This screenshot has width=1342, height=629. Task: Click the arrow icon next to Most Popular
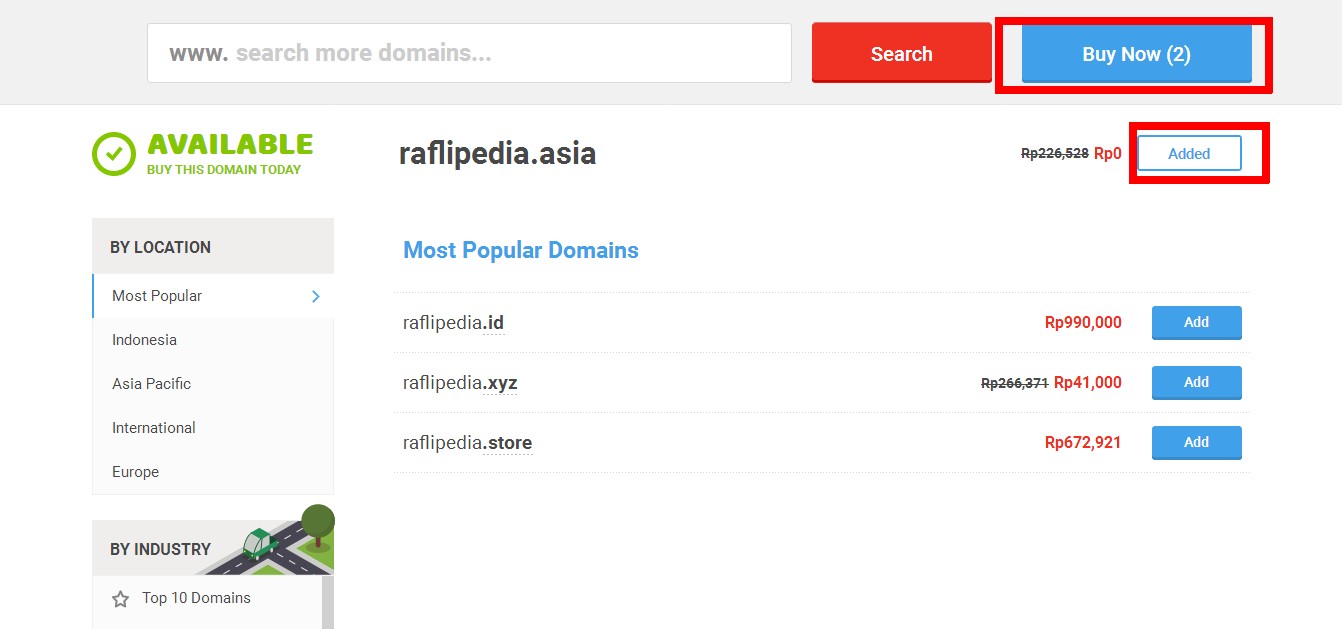315,296
